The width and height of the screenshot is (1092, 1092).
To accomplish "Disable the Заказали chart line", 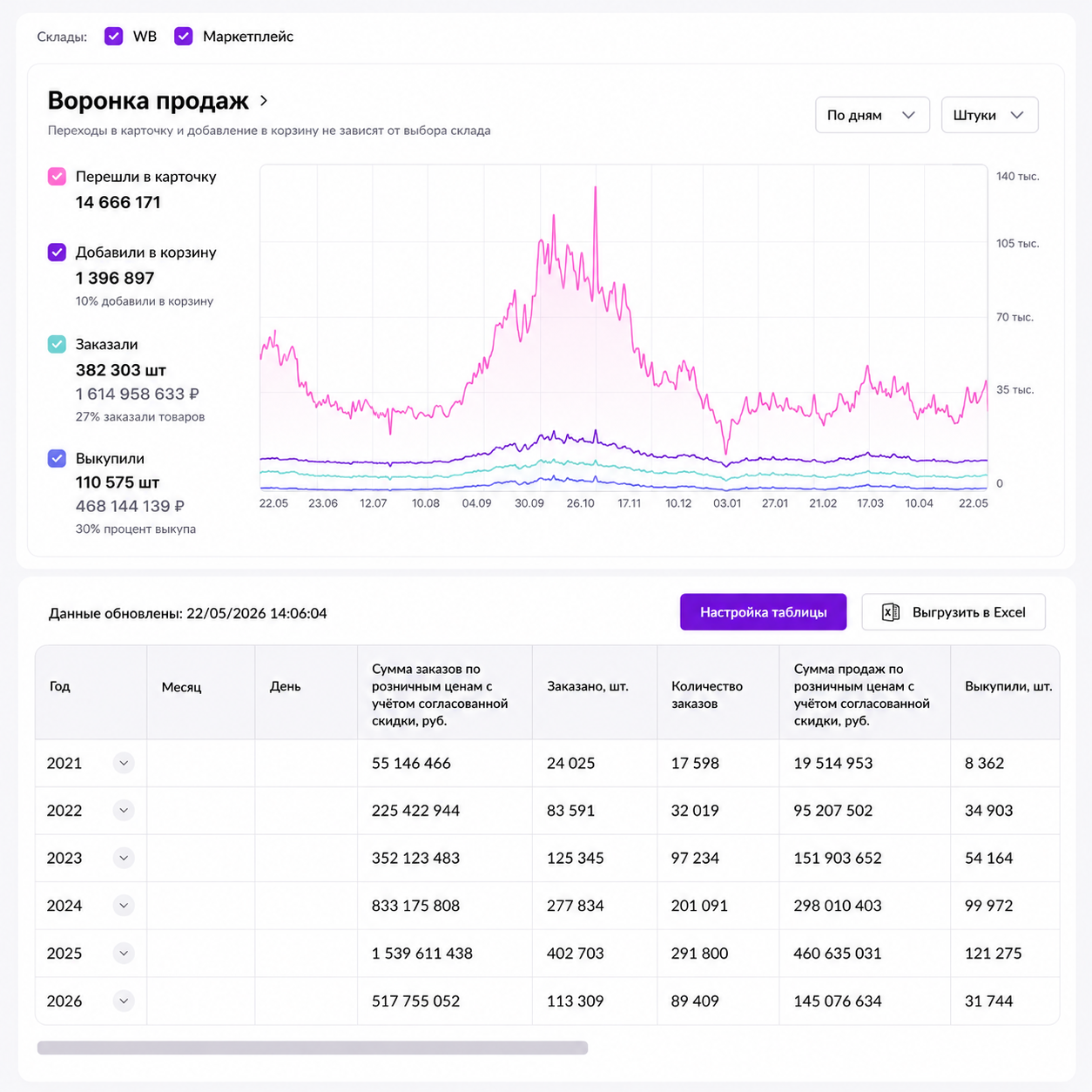I will [57, 344].
